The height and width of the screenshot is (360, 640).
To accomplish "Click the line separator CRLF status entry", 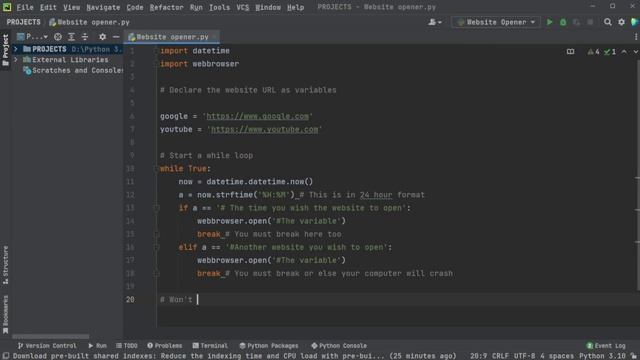I will 500,356.
